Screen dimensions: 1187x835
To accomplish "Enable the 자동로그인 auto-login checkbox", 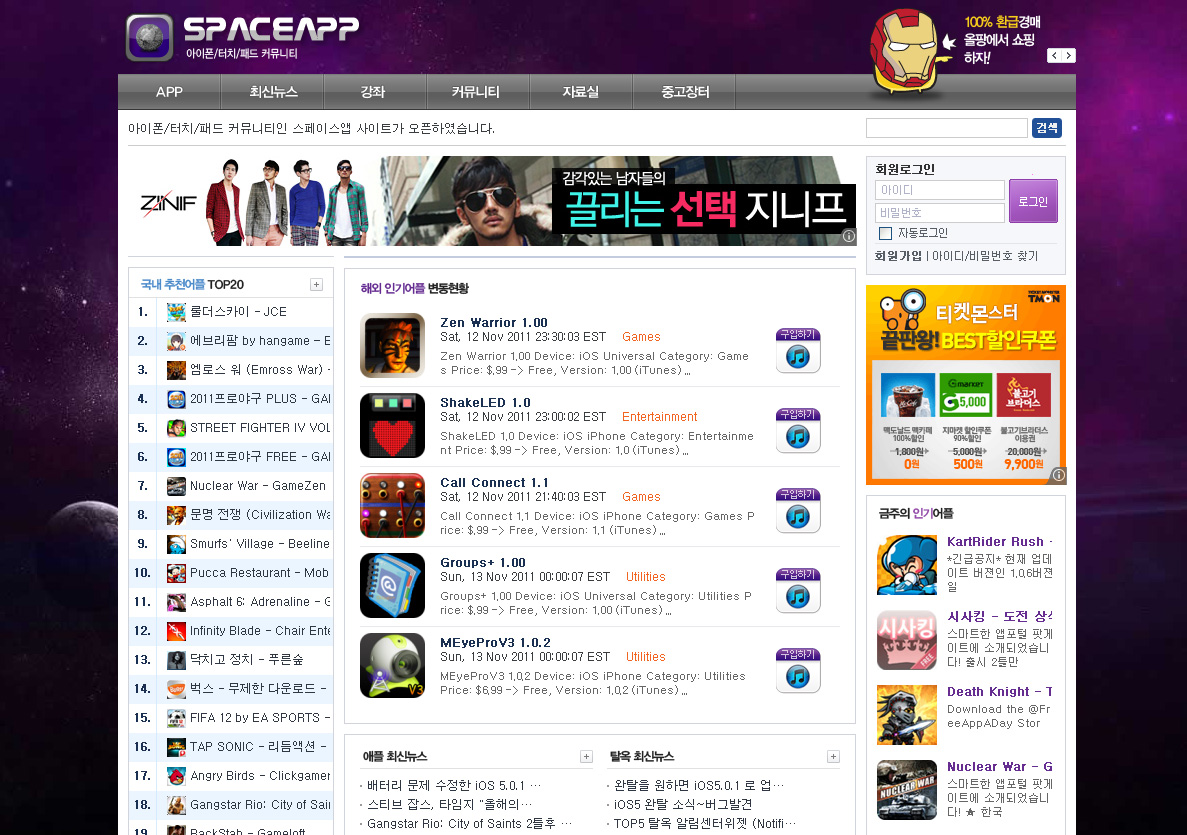I will click(885, 233).
